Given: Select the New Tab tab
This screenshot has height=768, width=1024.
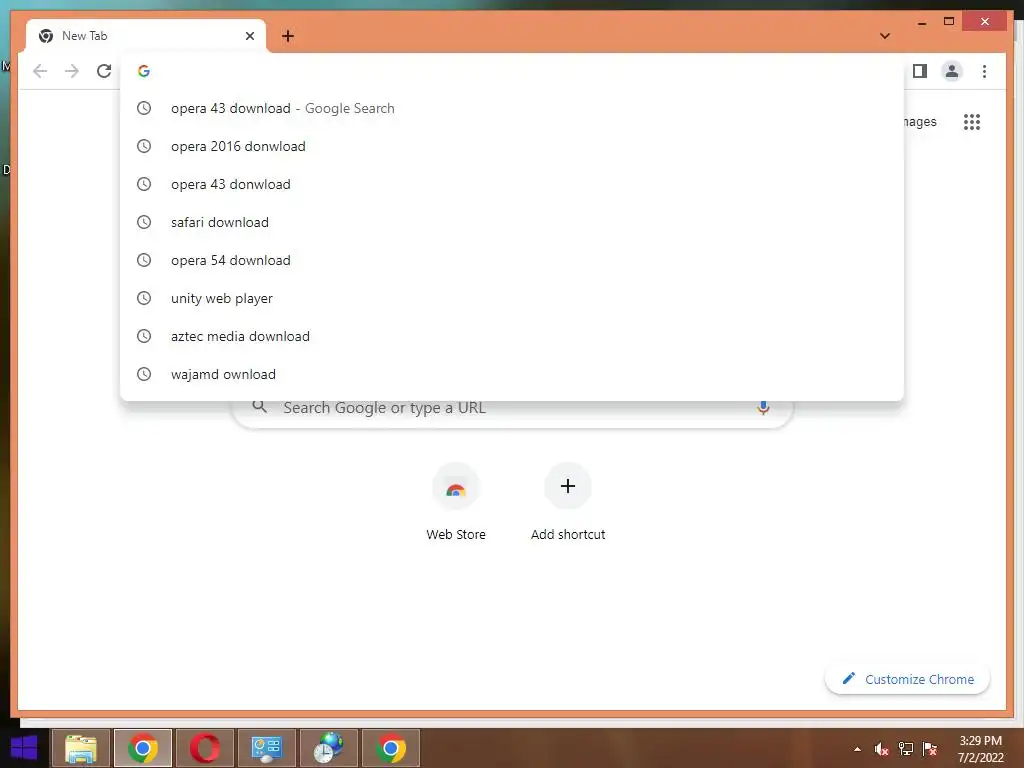Looking at the screenshot, I should click(x=146, y=36).
